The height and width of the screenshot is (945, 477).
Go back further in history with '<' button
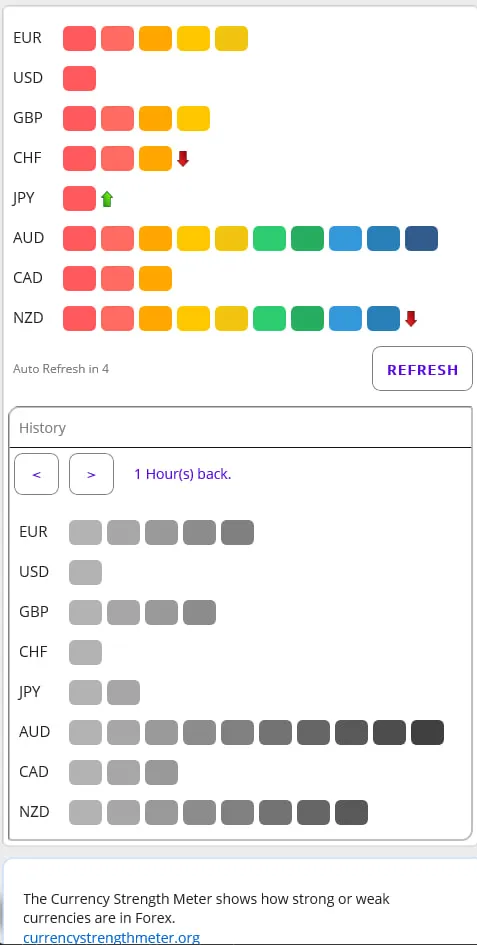(36, 474)
